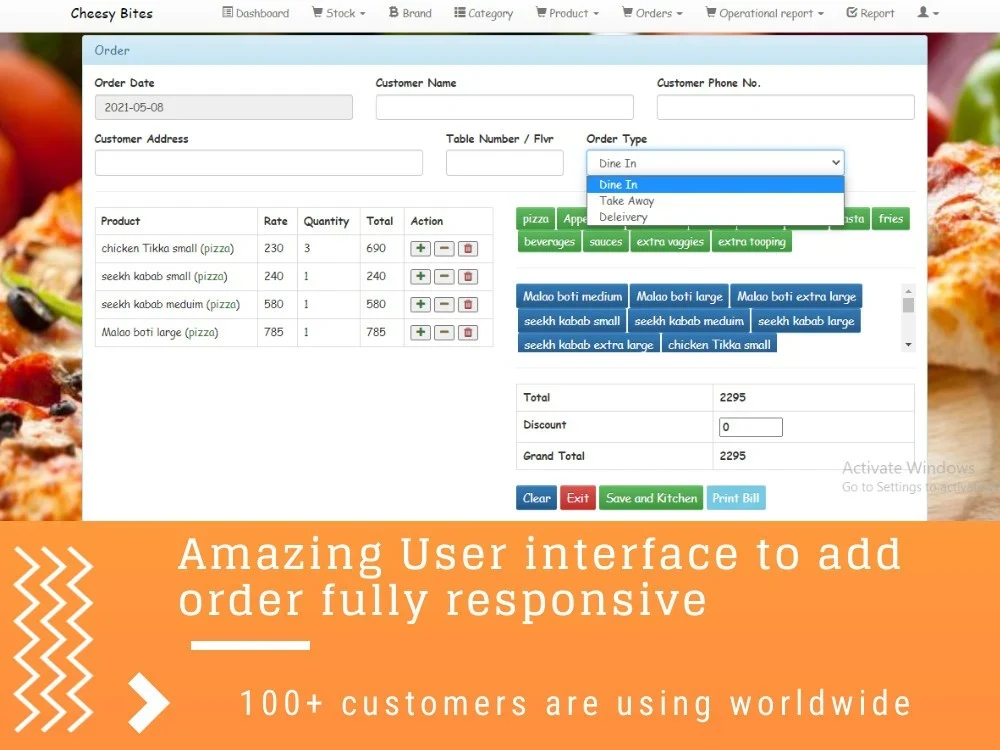Open the Order Type combo box
Image resolution: width=1000 pixels, height=750 pixels.
click(715, 163)
